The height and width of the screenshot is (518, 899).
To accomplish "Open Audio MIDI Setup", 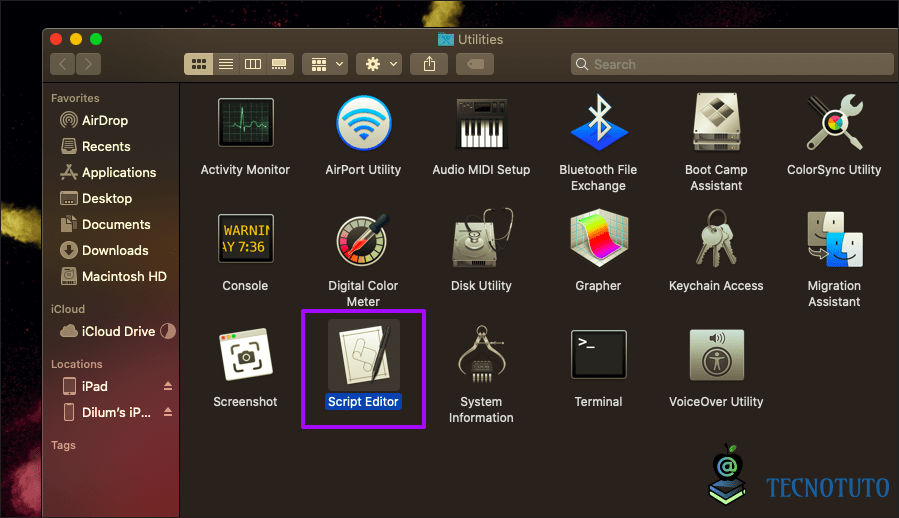I will 482,123.
